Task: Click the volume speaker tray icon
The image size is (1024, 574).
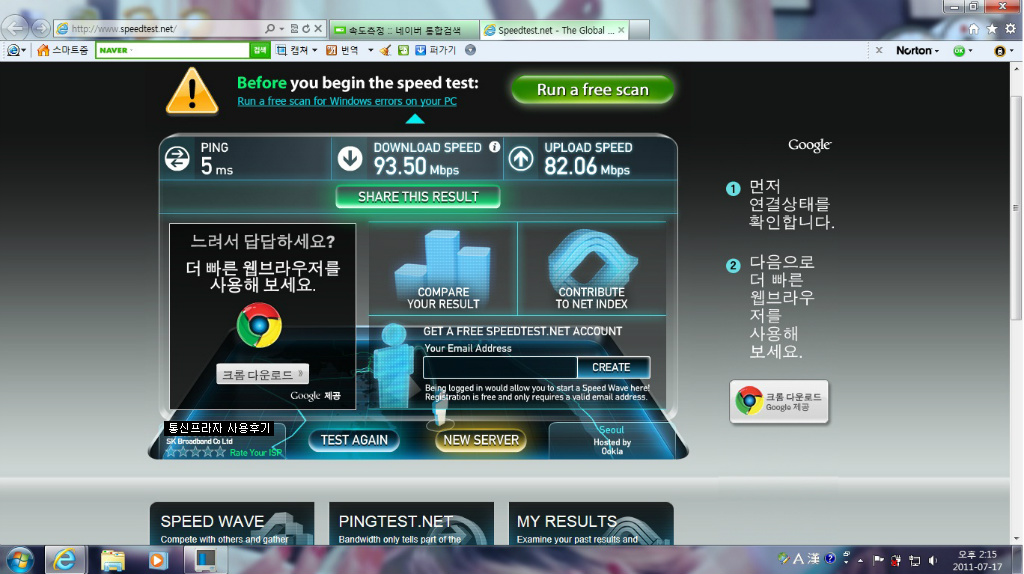Action: [x=933, y=560]
